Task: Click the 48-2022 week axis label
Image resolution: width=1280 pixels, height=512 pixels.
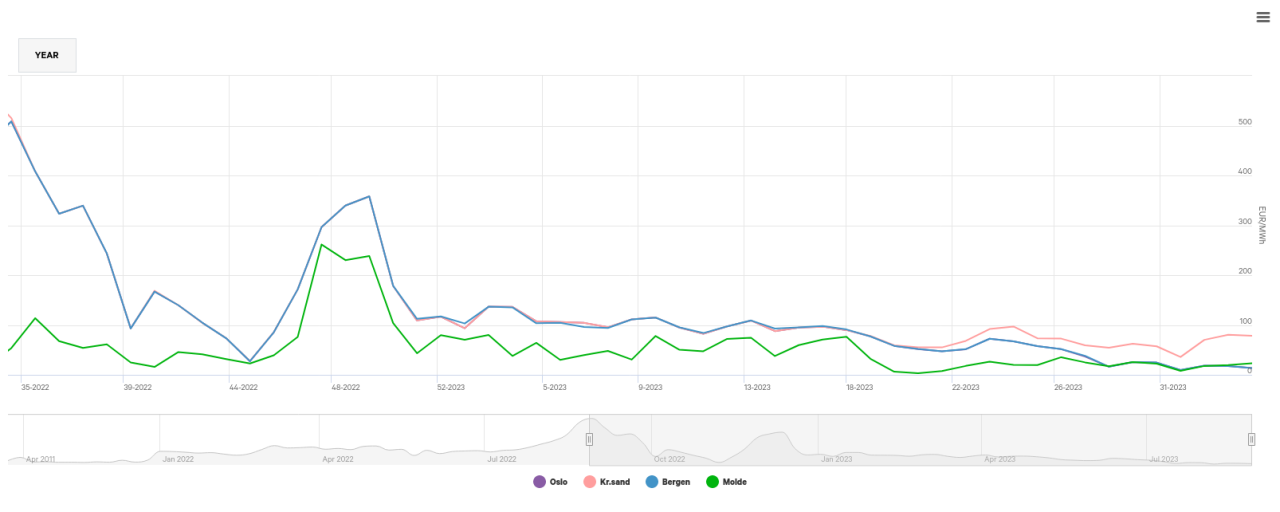Action: pyautogui.click(x=344, y=387)
